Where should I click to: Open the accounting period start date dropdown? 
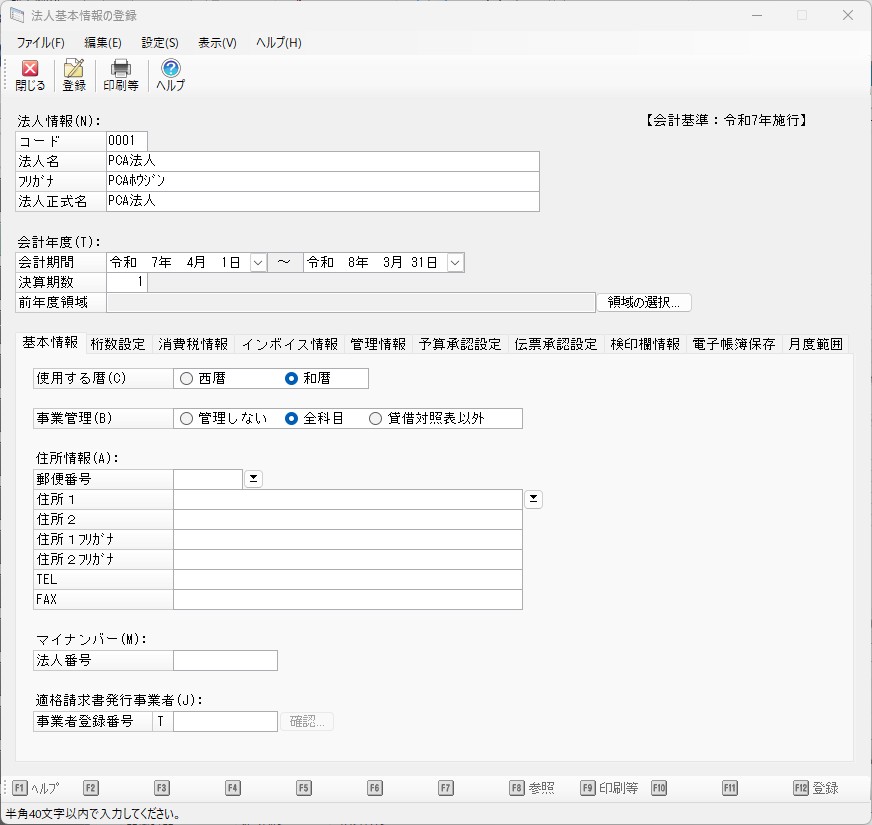[x=258, y=262]
